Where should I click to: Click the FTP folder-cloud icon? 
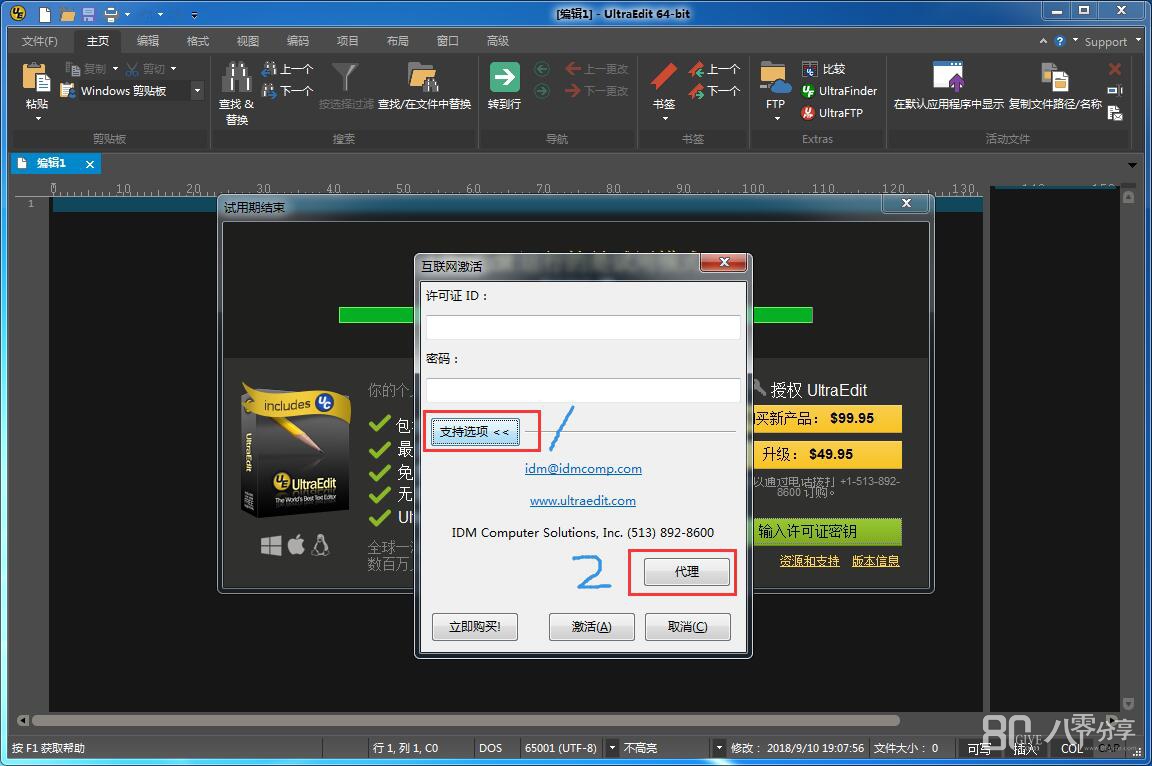pos(775,78)
